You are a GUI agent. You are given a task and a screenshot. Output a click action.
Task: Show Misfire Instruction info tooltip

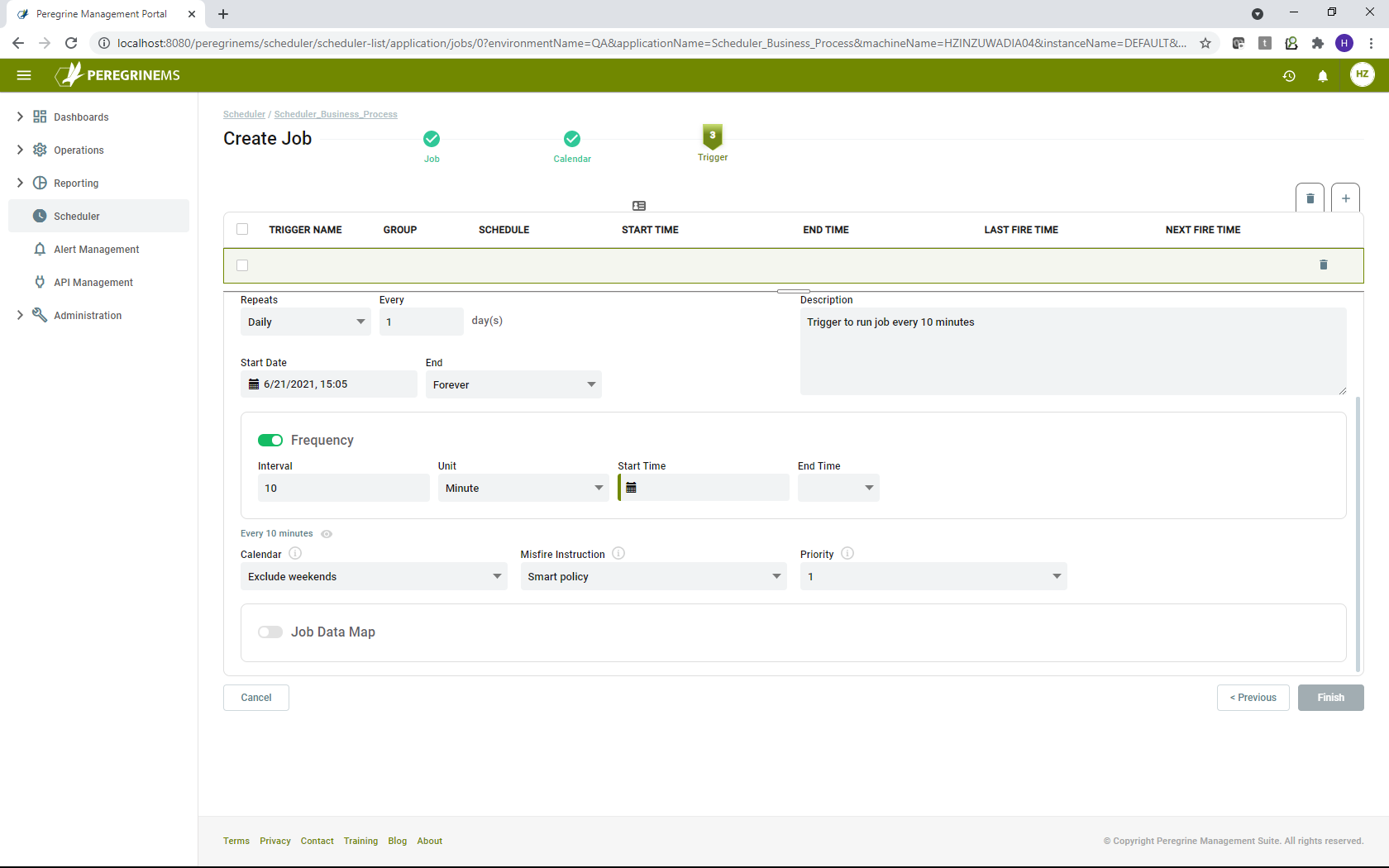click(618, 554)
